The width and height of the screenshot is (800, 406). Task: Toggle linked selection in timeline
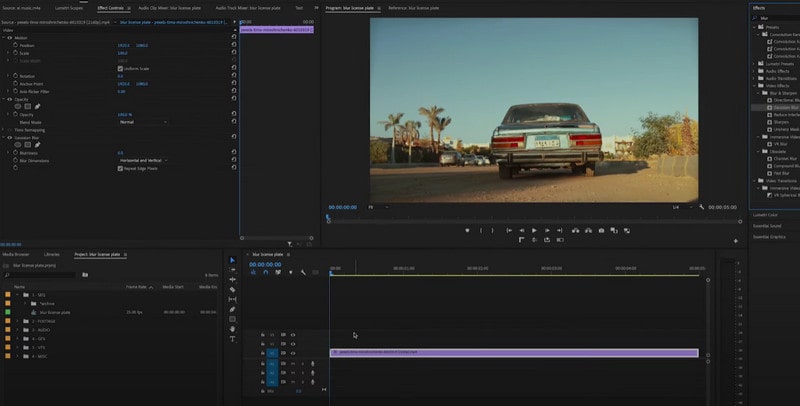pyautogui.click(x=278, y=272)
